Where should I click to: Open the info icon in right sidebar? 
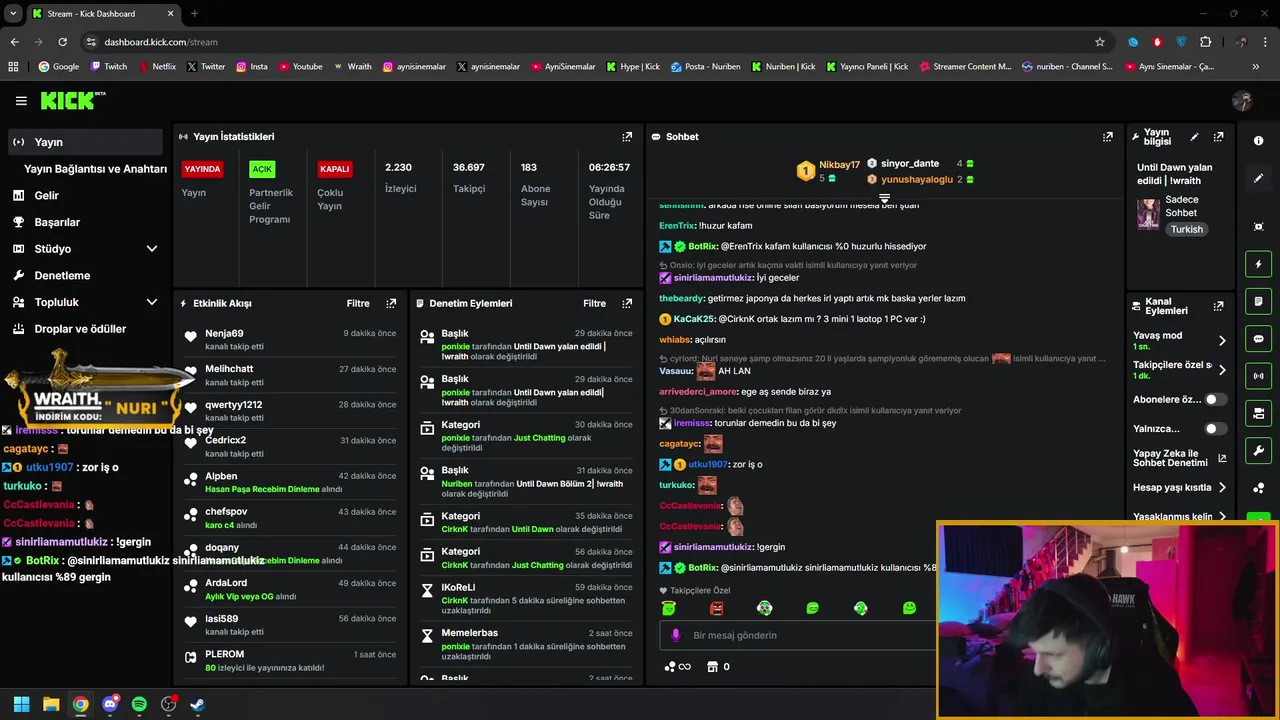1258,141
